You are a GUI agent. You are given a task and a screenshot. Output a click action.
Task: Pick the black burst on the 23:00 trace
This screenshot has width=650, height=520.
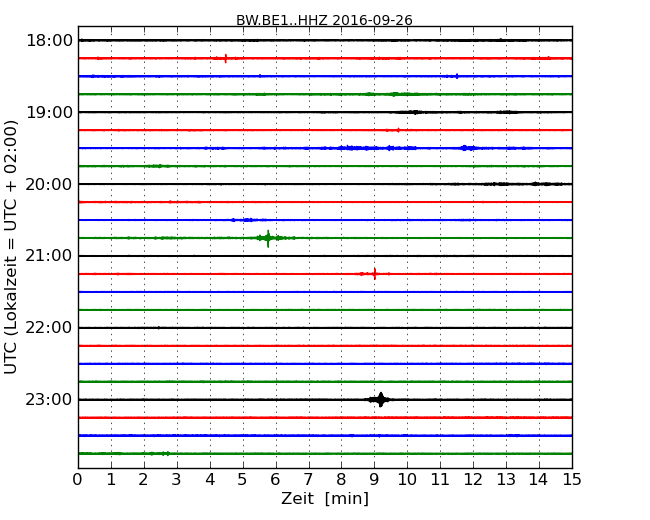[381, 400]
